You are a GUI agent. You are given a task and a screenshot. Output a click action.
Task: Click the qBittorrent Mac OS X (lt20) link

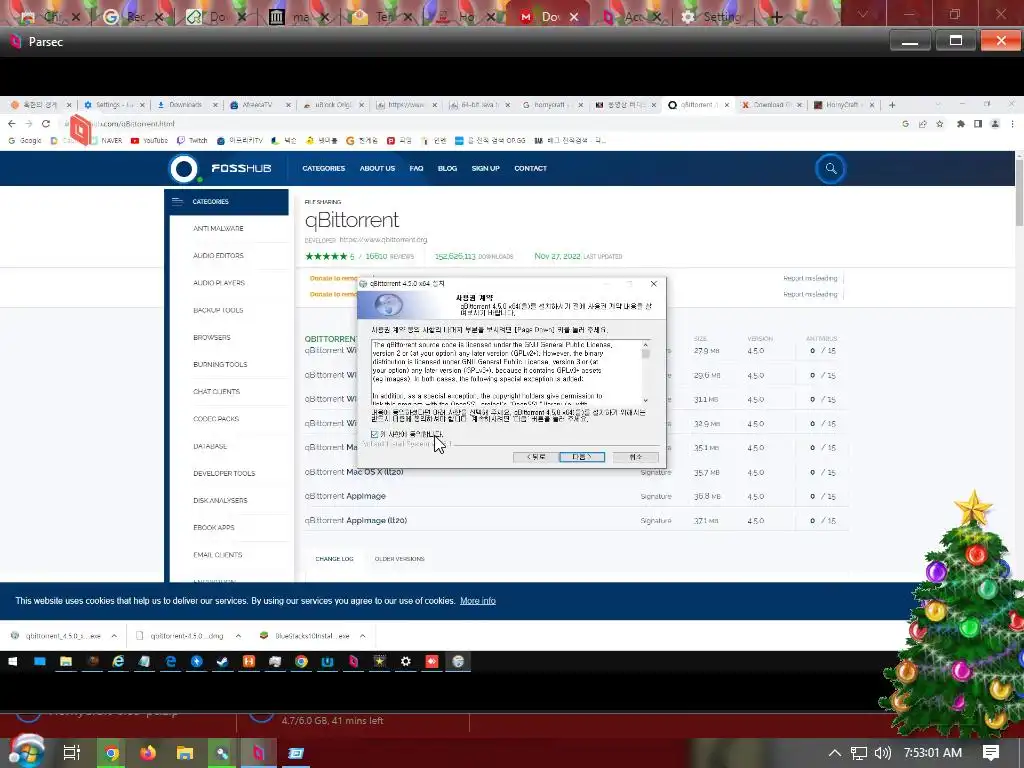353,472
